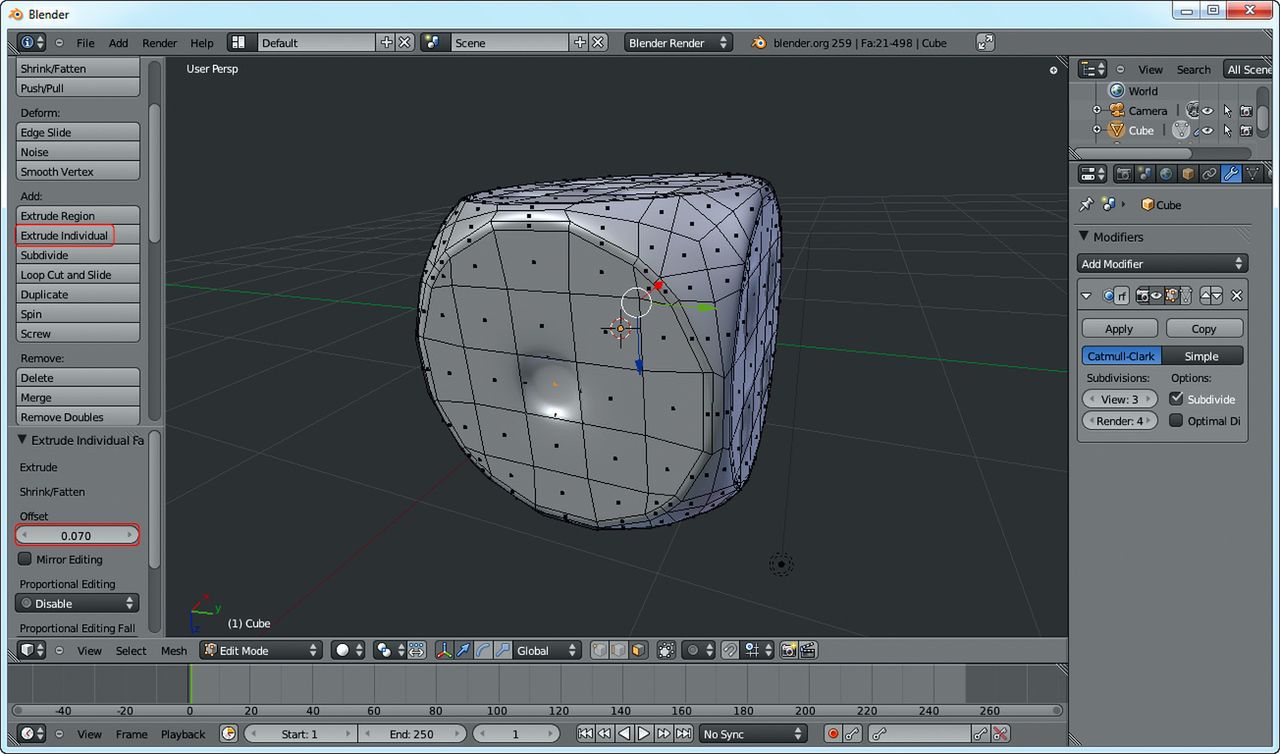Image resolution: width=1280 pixels, height=754 pixels.
Task: Open the Select menu in 3D view
Action: tap(131, 650)
